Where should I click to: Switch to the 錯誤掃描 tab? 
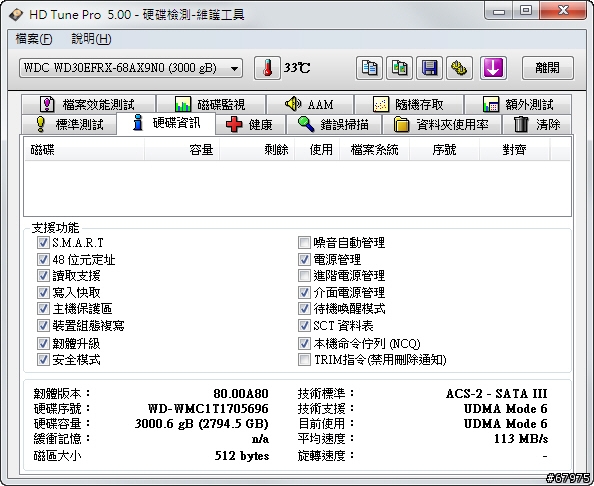click(x=334, y=124)
